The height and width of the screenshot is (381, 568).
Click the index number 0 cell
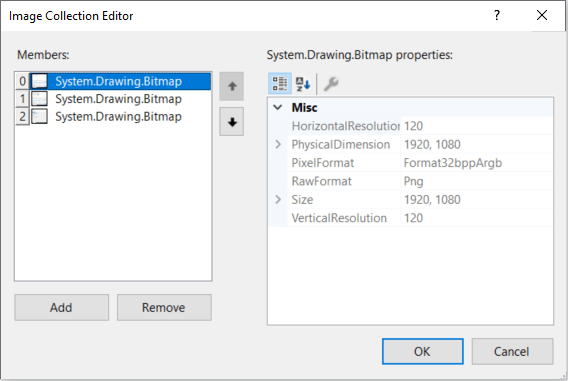(x=22, y=81)
